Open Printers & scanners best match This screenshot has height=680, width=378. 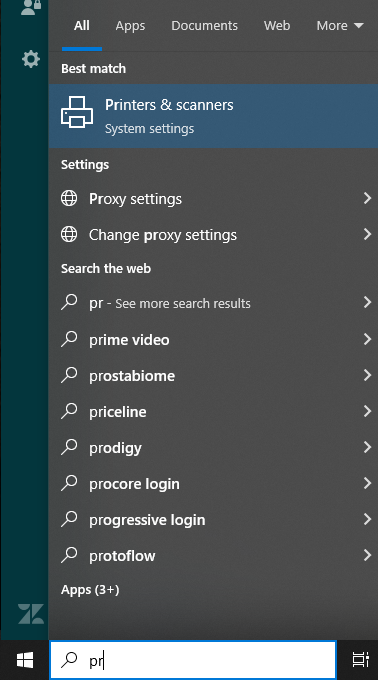coord(213,116)
